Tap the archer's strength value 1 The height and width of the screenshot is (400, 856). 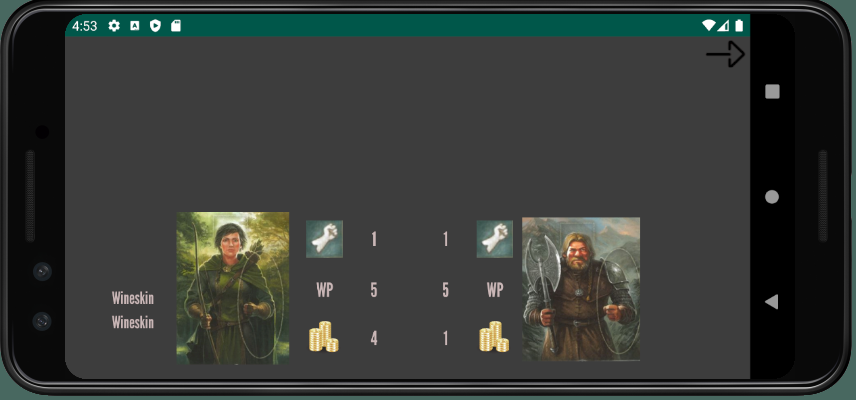374,239
